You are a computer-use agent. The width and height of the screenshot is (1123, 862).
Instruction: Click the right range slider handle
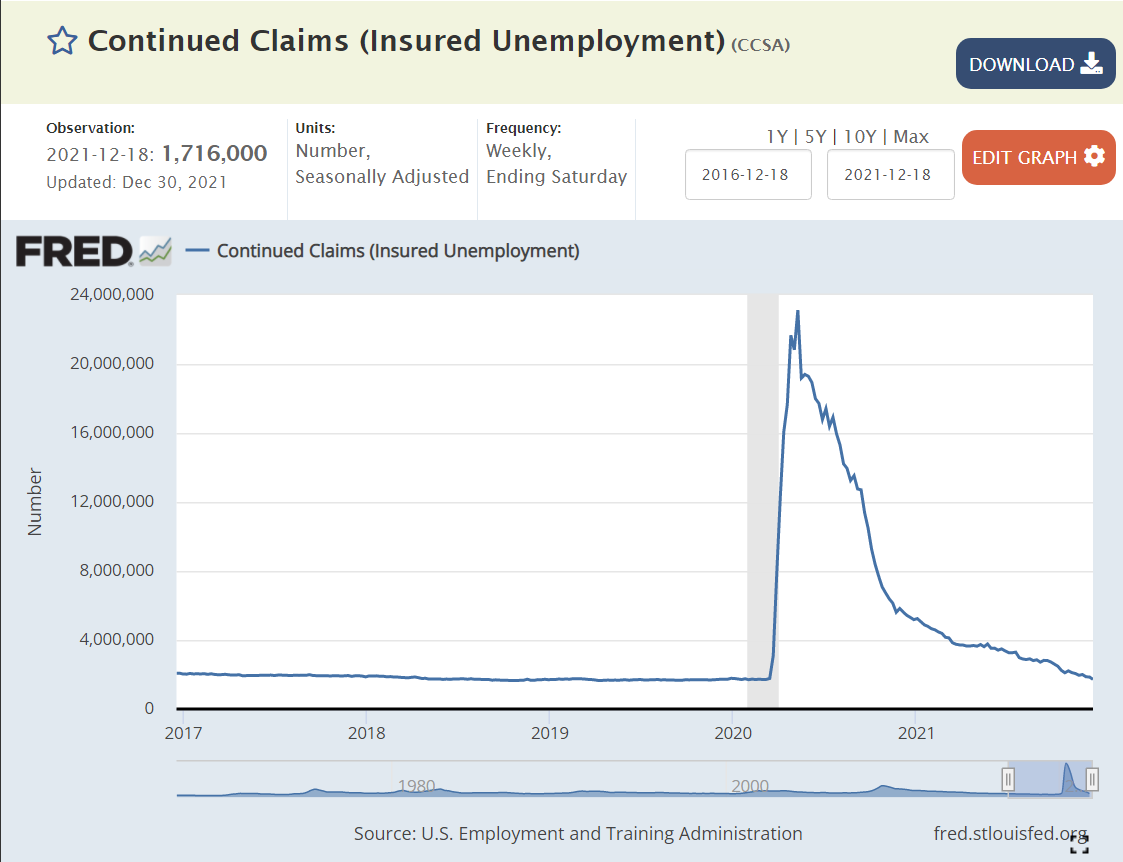pyautogui.click(x=1092, y=778)
